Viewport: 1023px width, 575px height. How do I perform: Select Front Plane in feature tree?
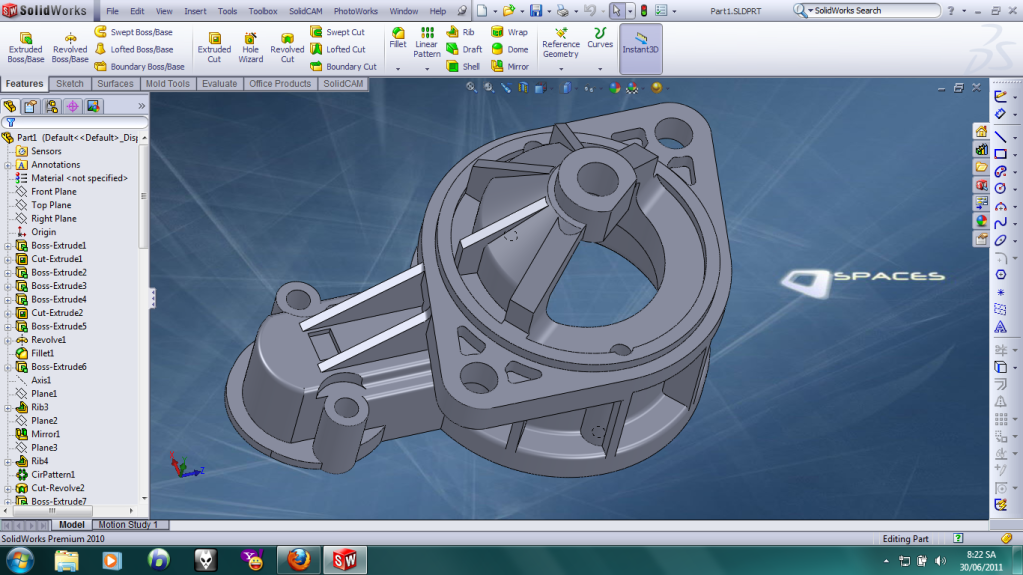[x=53, y=192]
